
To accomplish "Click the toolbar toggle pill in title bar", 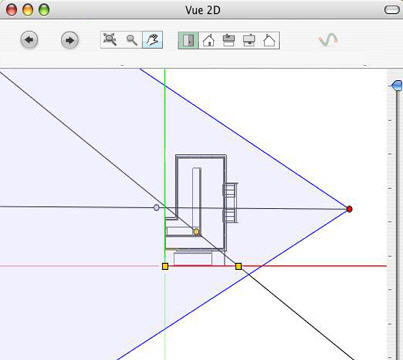I will (392, 10).
